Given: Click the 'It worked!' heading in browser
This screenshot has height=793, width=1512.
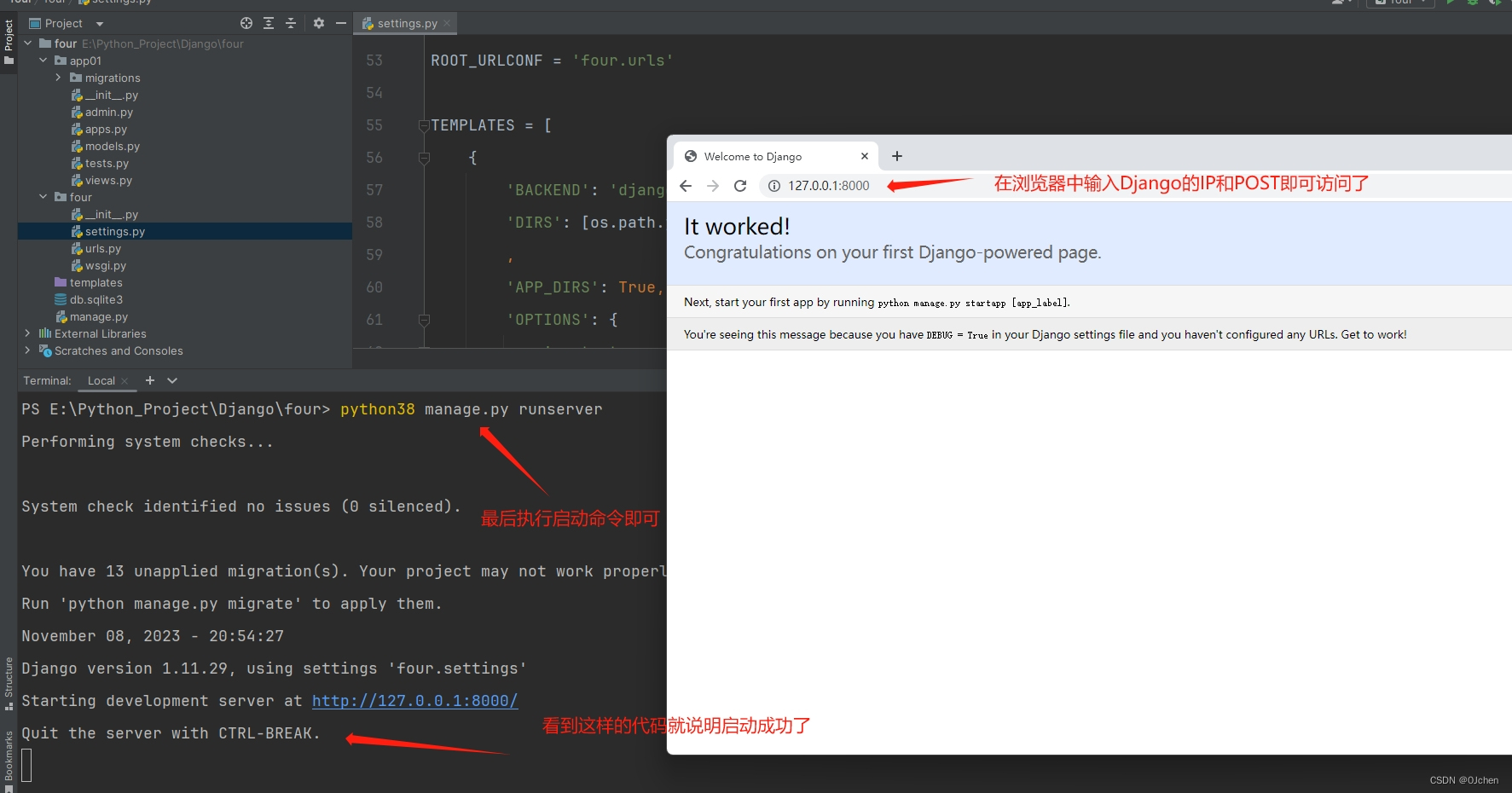Looking at the screenshot, I should point(737,226).
